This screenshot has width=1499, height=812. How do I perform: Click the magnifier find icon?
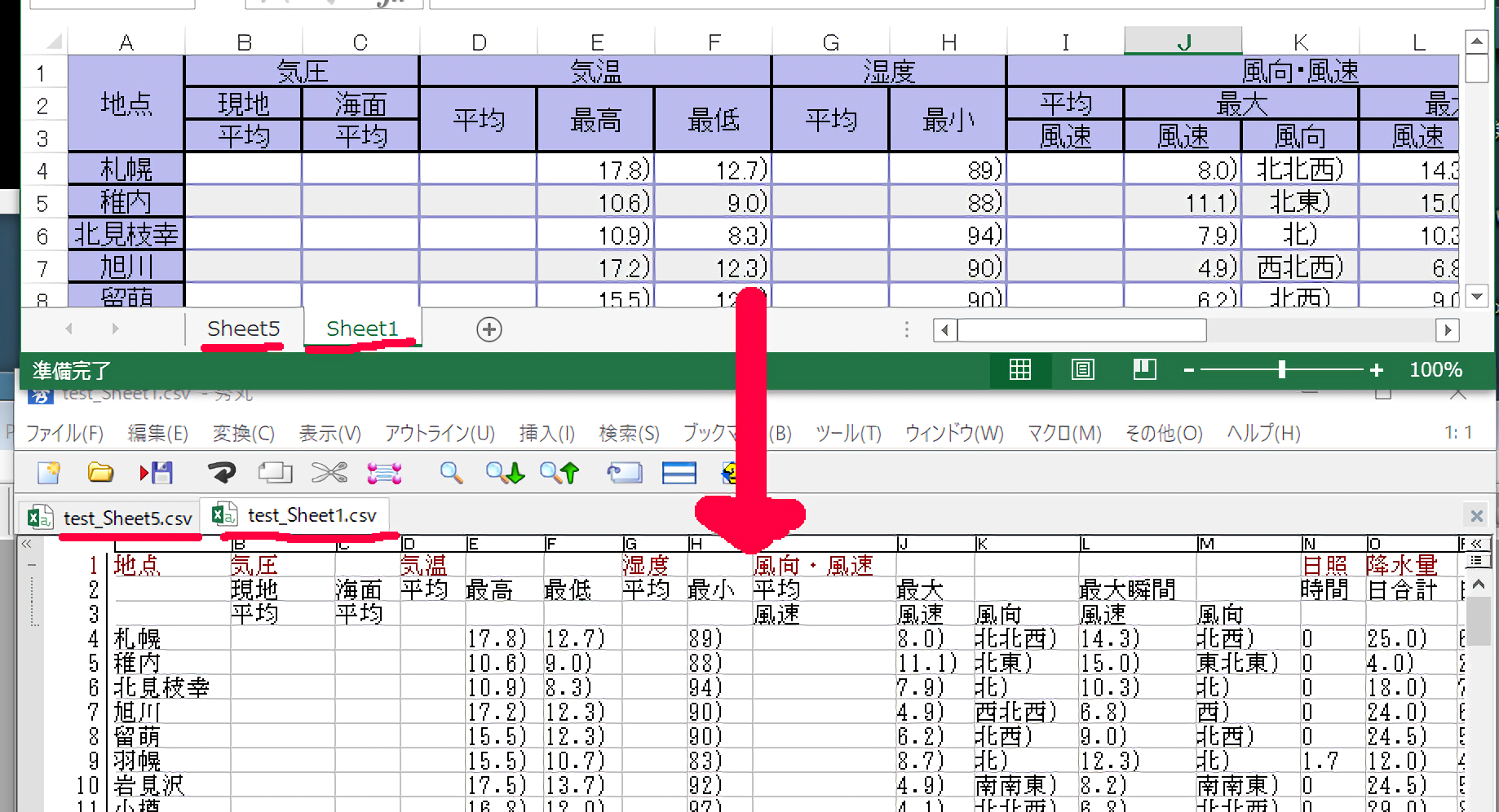click(x=451, y=473)
